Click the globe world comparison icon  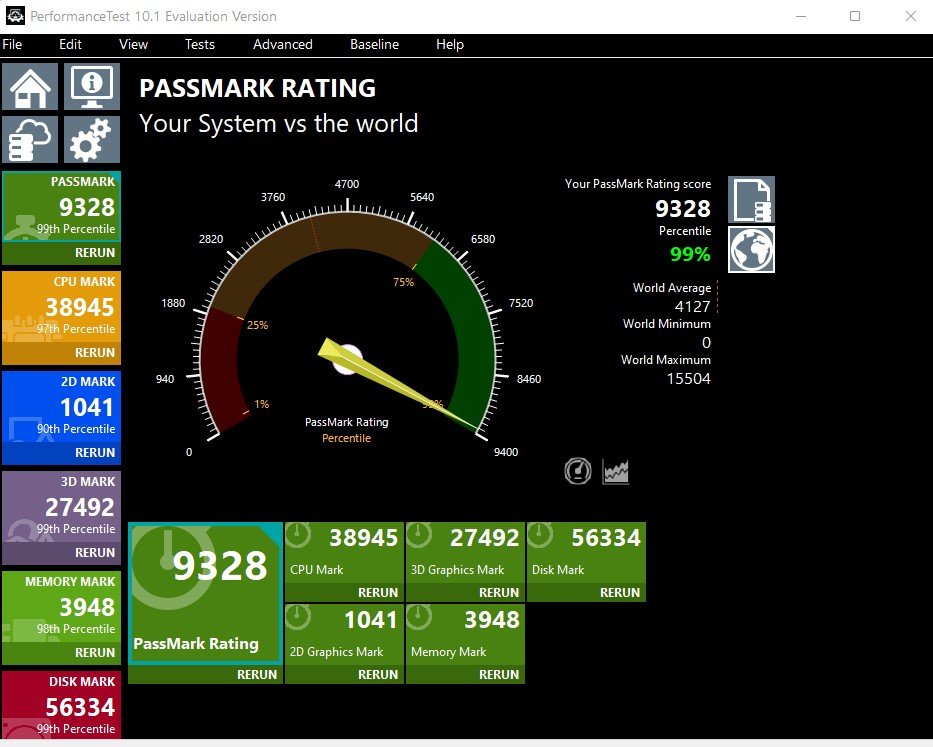[x=752, y=249]
